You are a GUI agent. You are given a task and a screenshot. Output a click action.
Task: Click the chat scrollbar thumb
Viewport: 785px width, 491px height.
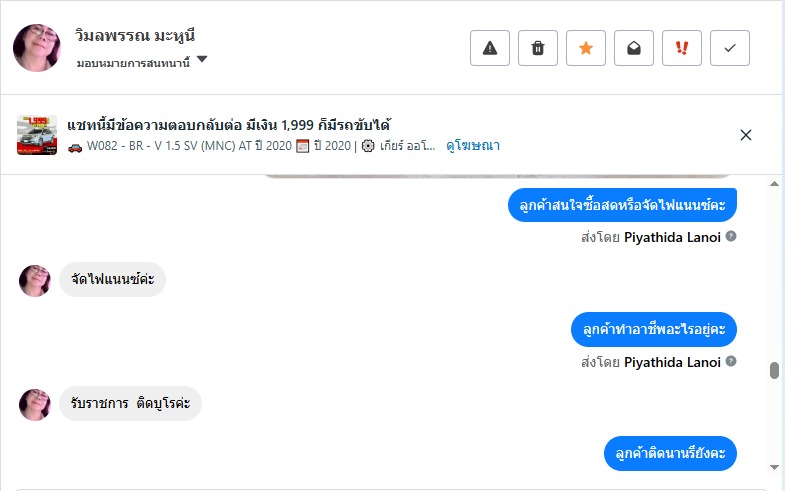click(x=774, y=371)
